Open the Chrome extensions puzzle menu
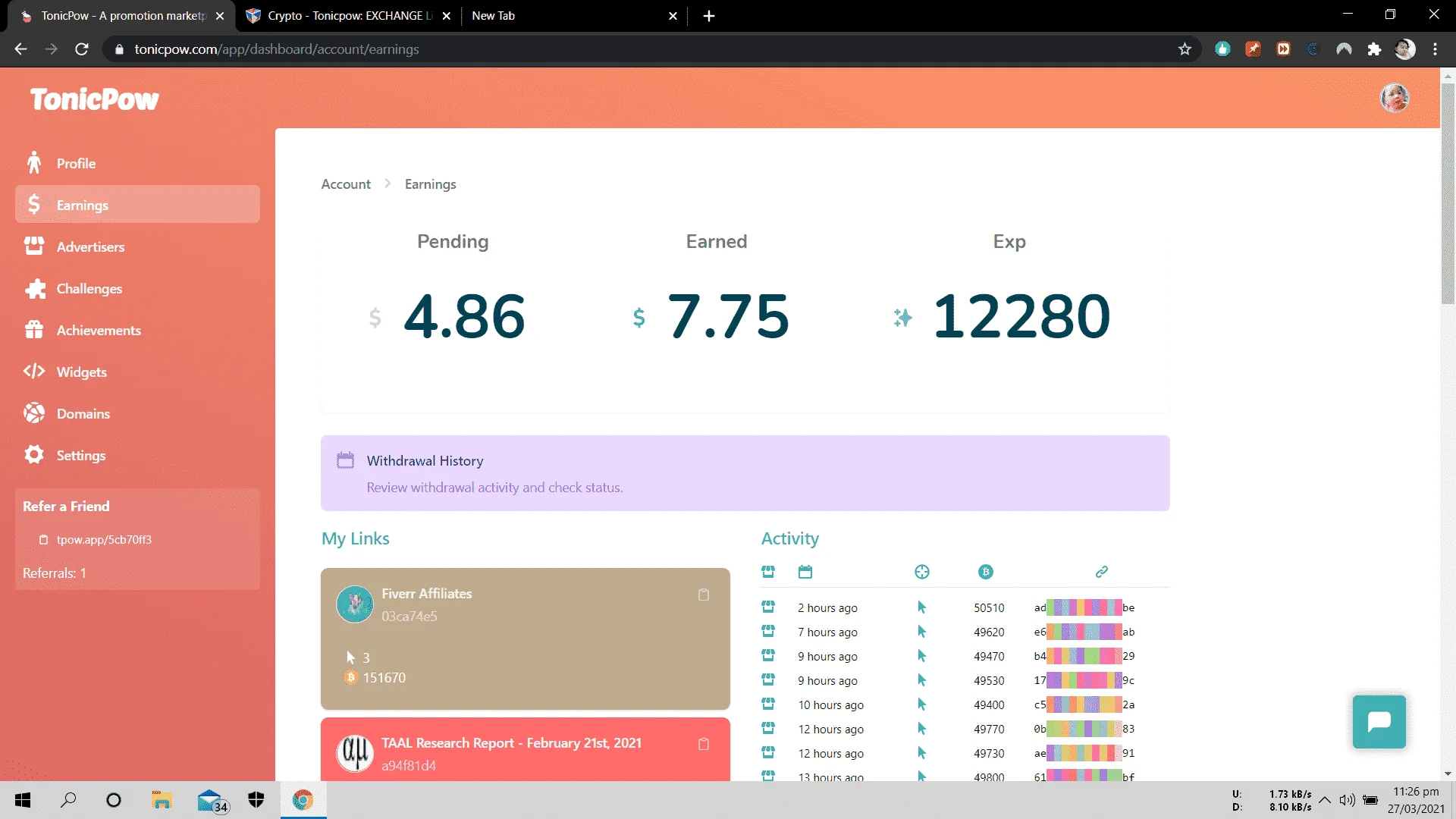This screenshot has width=1456, height=819. tap(1374, 49)
